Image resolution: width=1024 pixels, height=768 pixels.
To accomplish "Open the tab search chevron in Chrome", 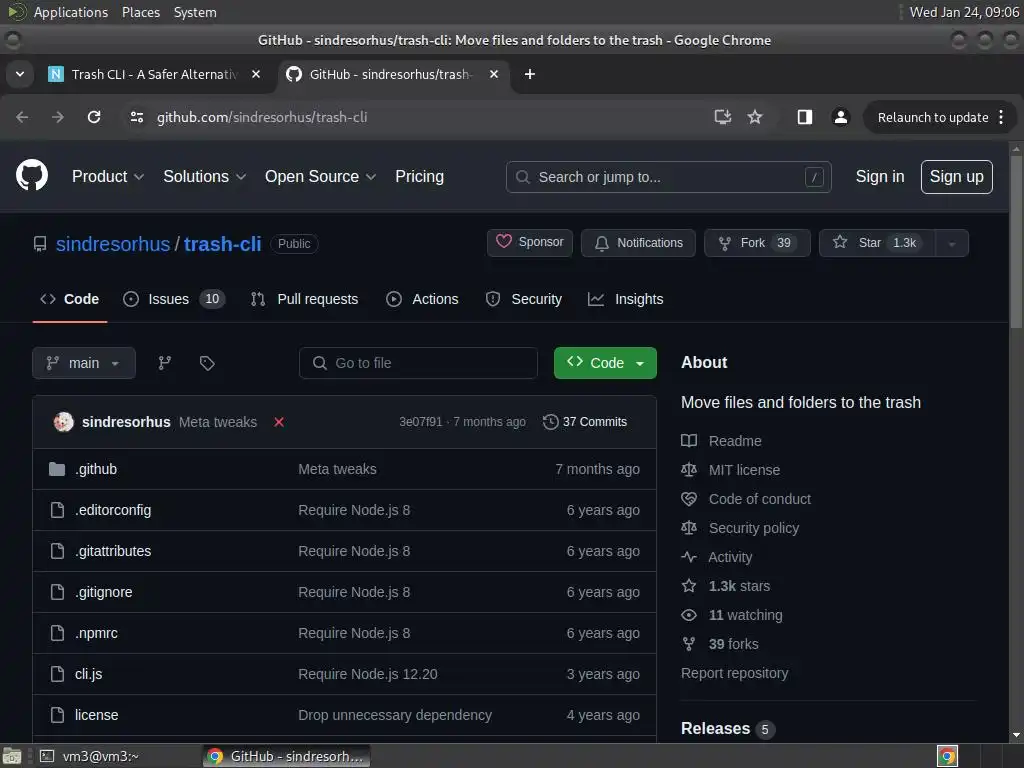I will pyautogui.click(x=20, y=74).
